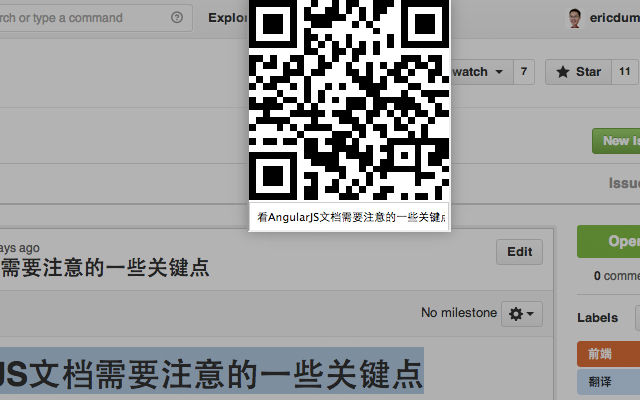
Task: Click the green Open status badge
Action: point(609,241)
